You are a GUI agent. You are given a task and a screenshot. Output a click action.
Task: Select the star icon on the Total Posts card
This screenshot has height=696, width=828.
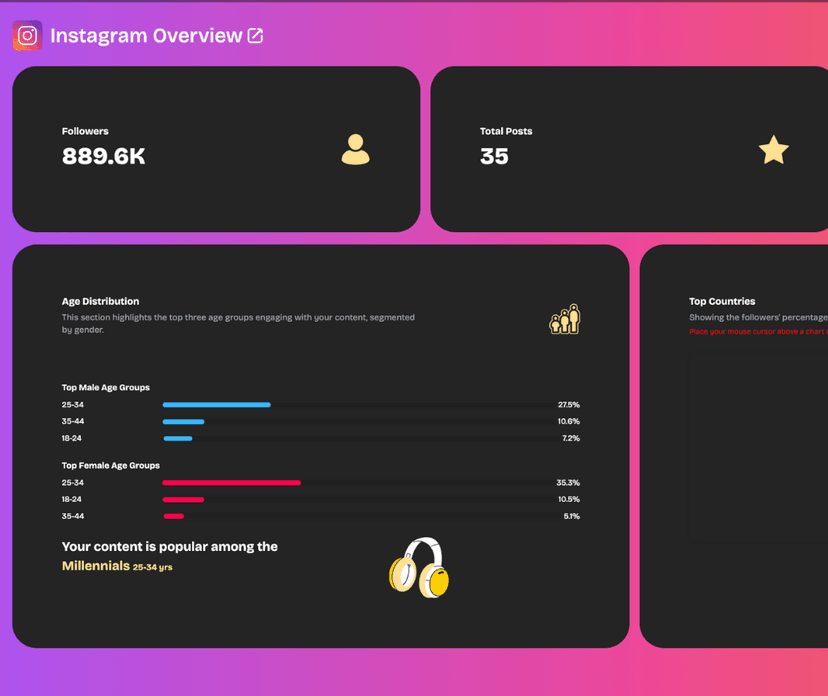[x=773, y=150]
